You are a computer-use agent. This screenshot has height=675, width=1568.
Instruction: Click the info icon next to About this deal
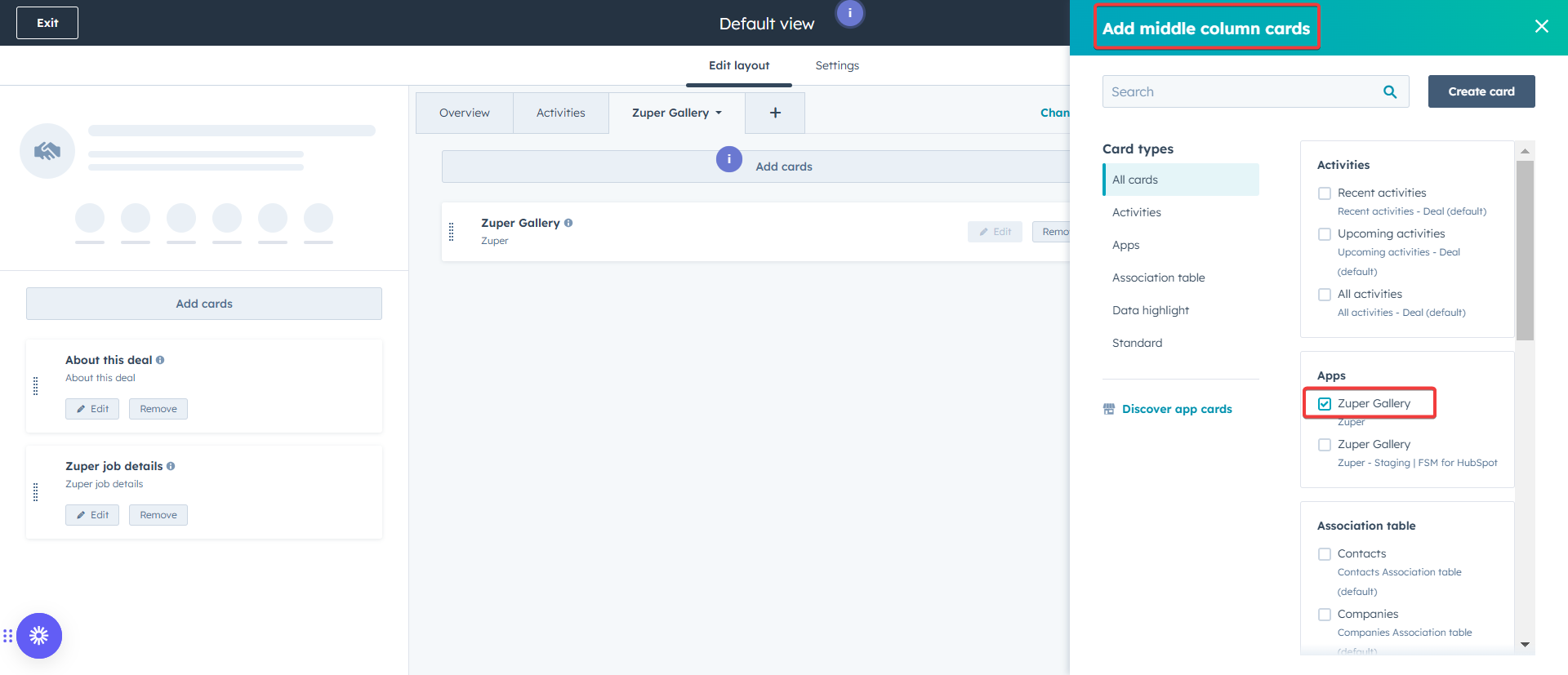[160, 360]
